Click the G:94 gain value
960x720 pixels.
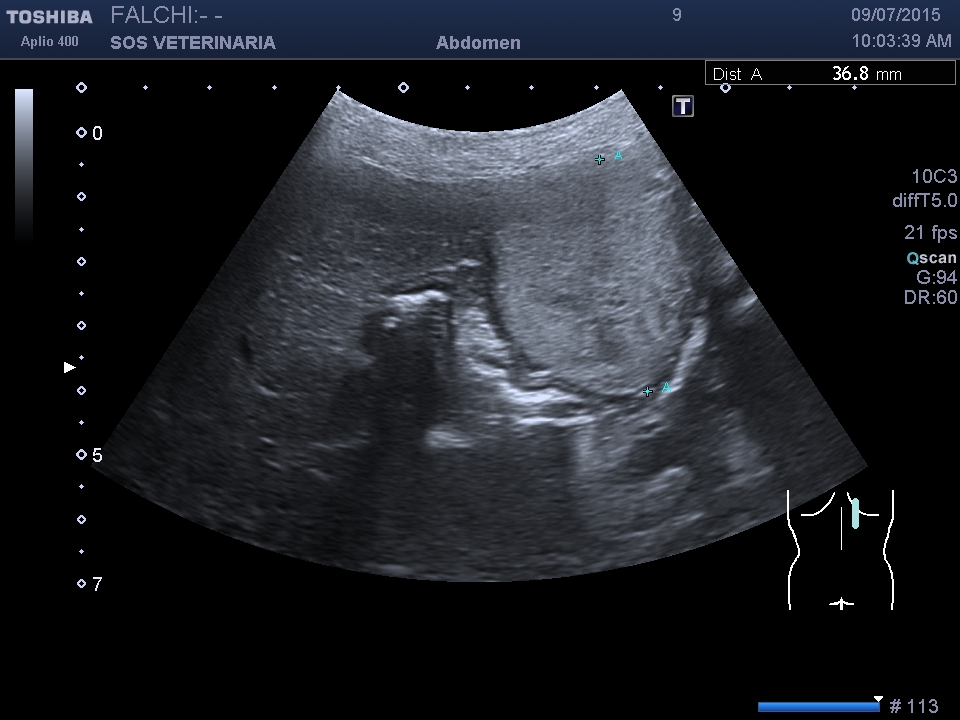(x=936, y=278)
